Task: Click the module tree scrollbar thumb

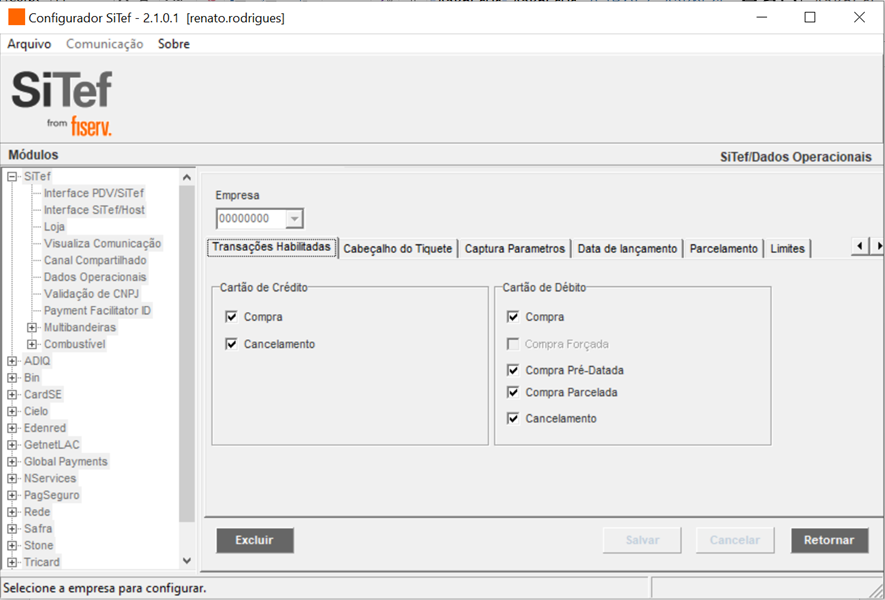Action: [x=187, y=353]
